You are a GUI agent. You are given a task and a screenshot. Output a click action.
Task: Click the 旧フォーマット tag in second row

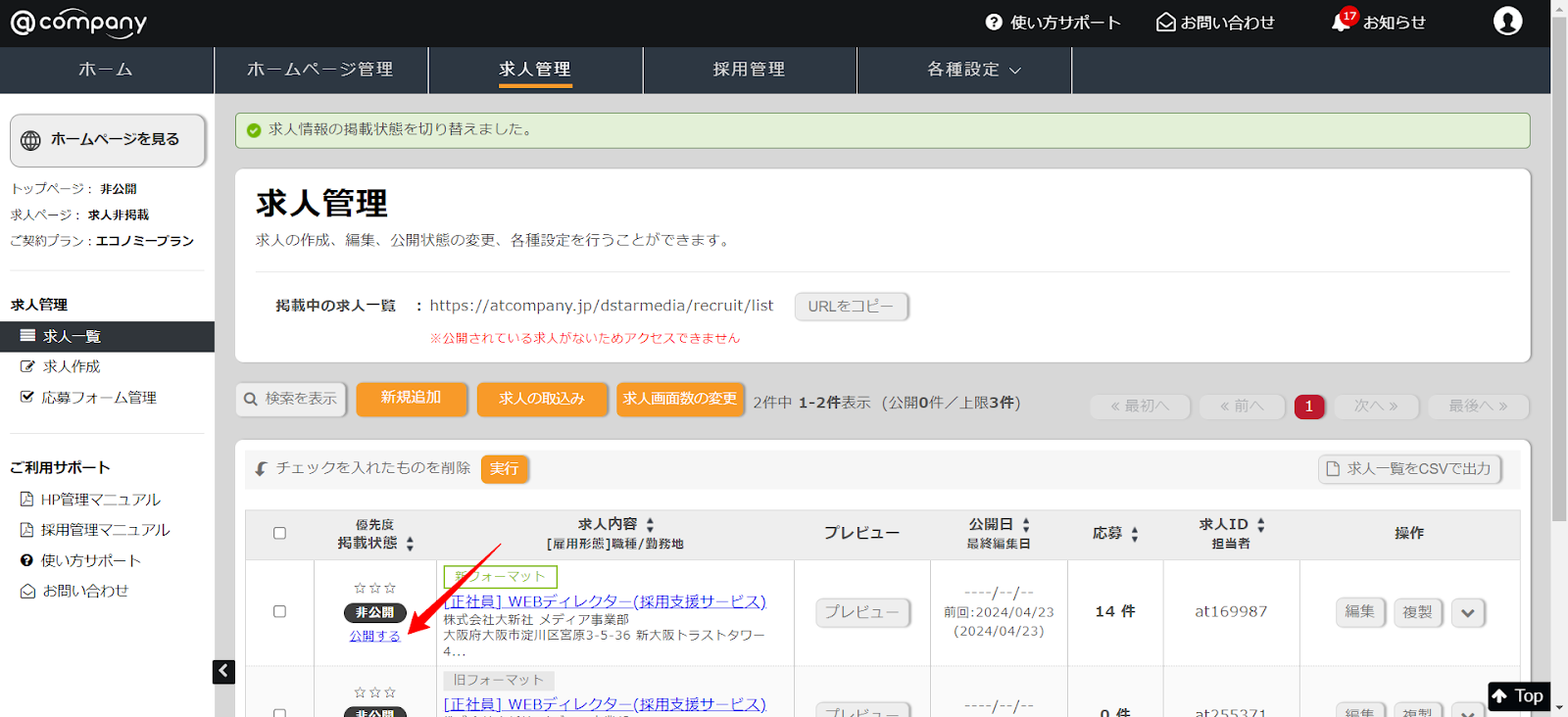click(499, 680)
